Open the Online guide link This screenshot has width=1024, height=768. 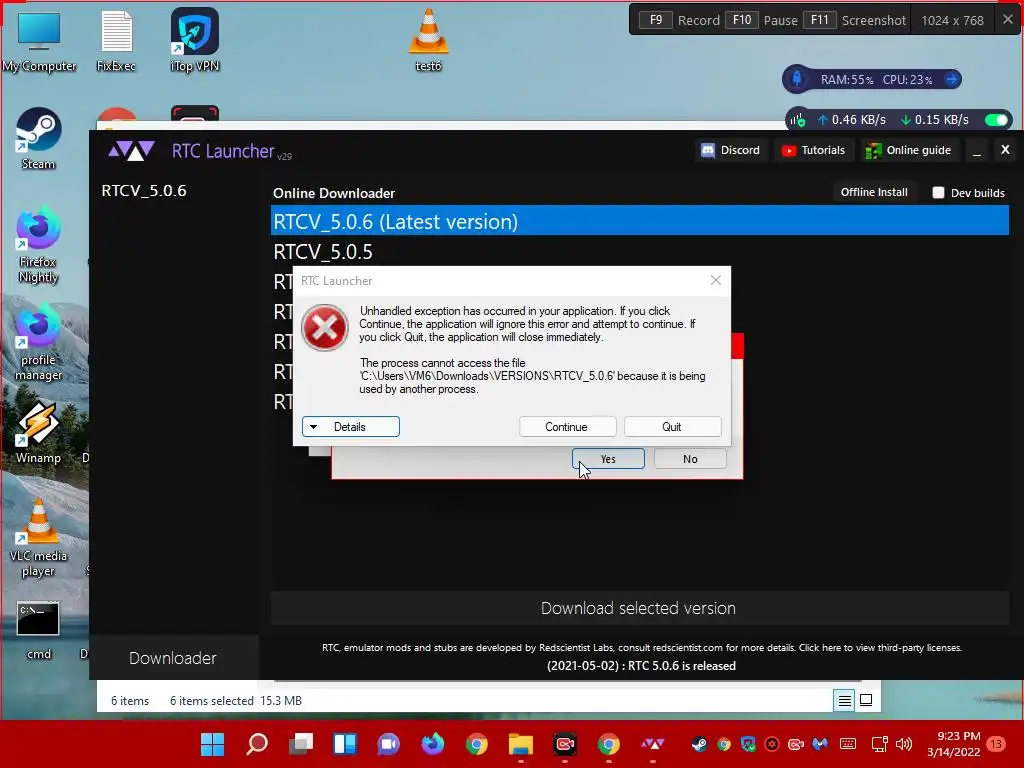pos(908,150)
